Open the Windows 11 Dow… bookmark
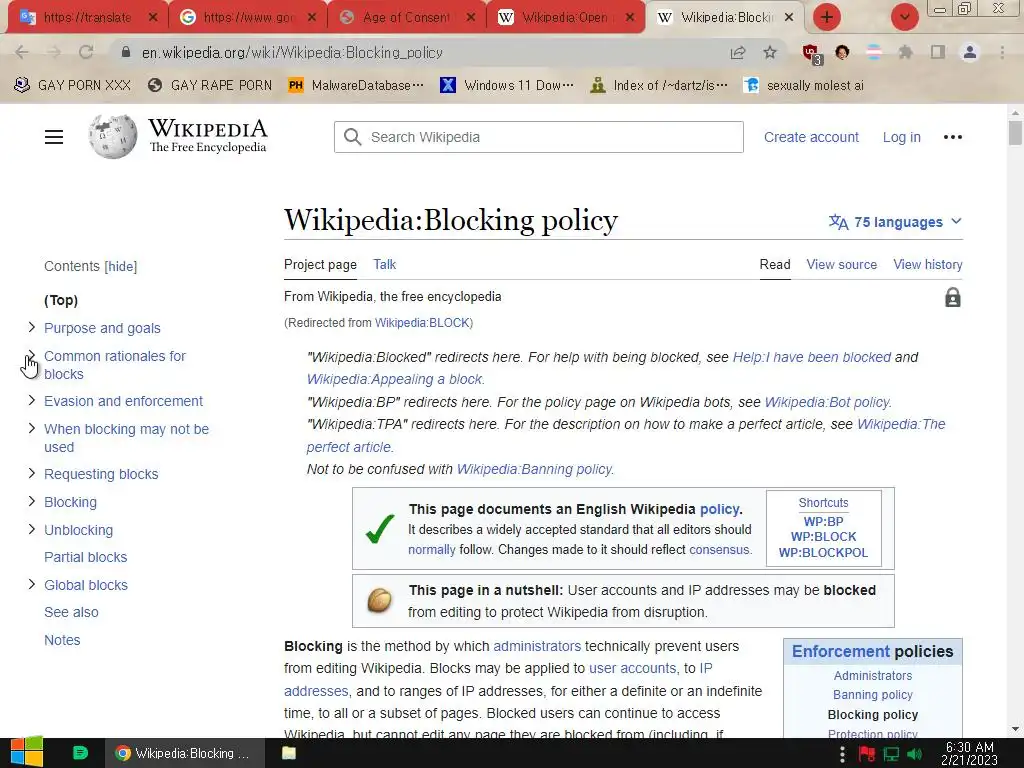Image resolution: width=1024 pixels, height=768 pixels. point(507,85)
